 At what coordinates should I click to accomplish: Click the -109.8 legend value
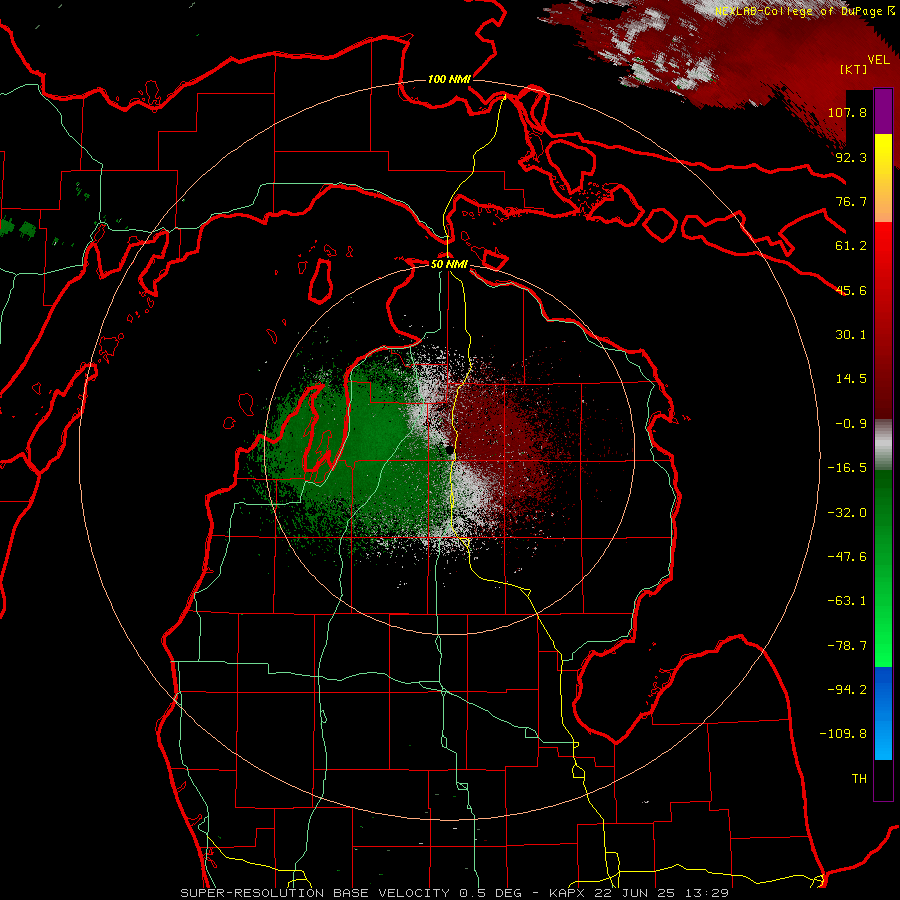(x=843, y=734)
